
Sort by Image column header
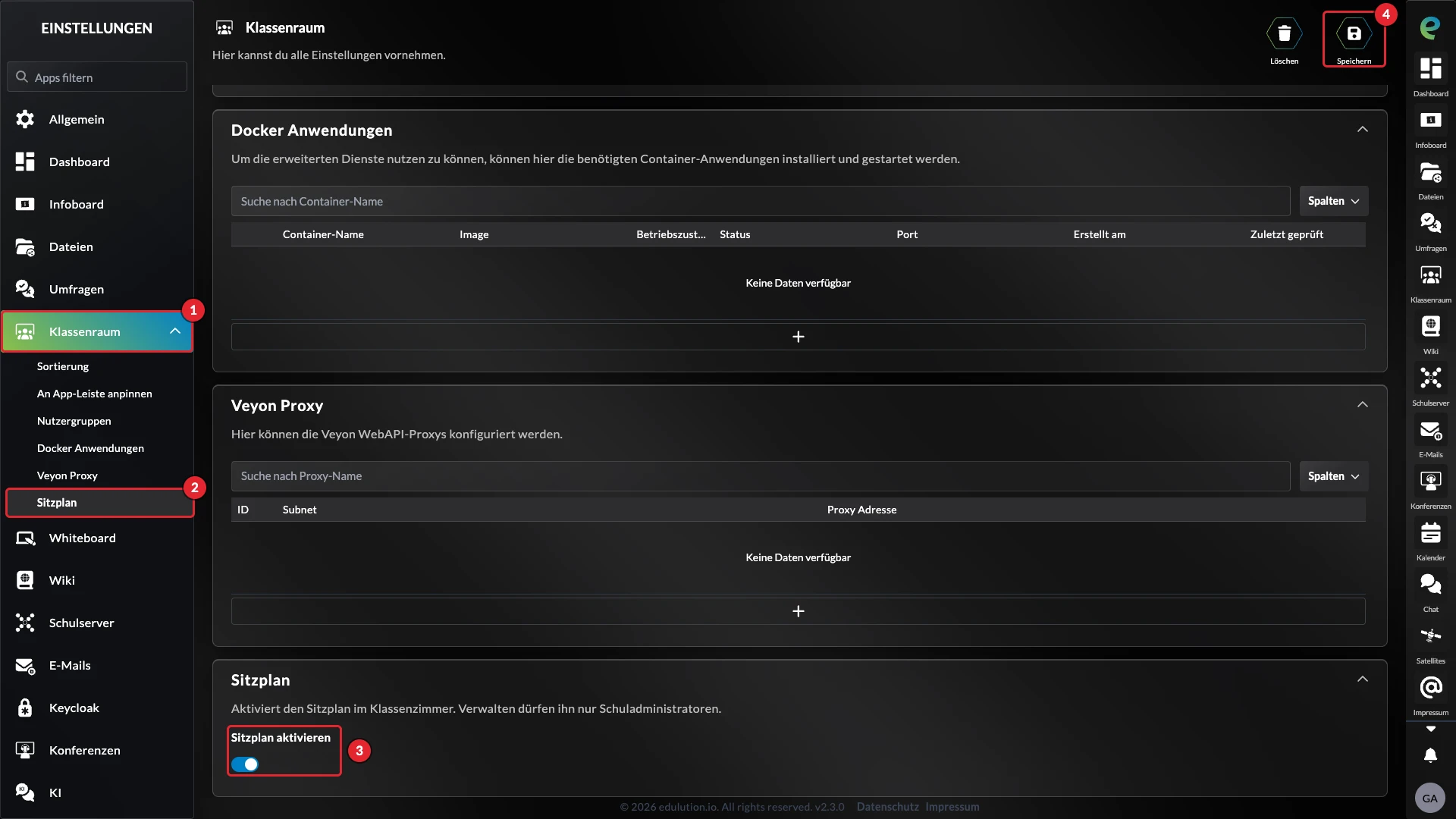(x=474, y=234)
